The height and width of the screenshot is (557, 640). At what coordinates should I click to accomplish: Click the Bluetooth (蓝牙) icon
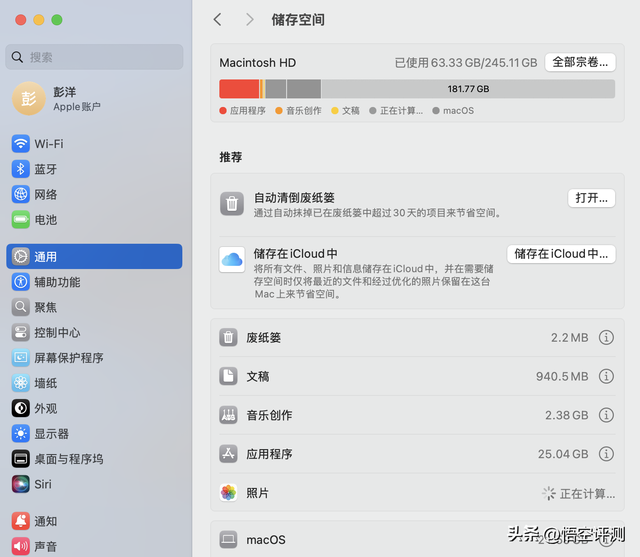pos(20,169)
